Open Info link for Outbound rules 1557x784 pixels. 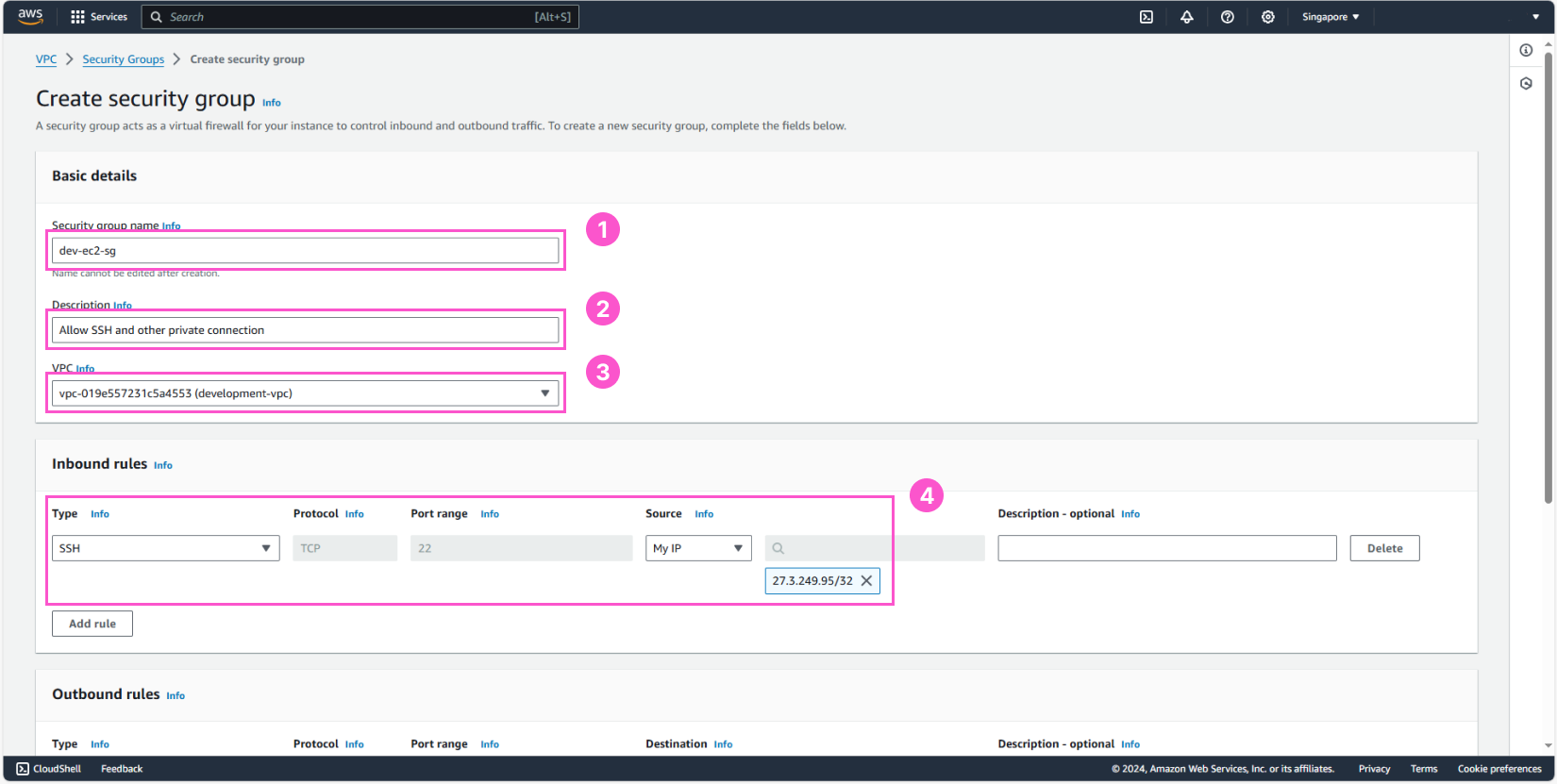(176, 695)
